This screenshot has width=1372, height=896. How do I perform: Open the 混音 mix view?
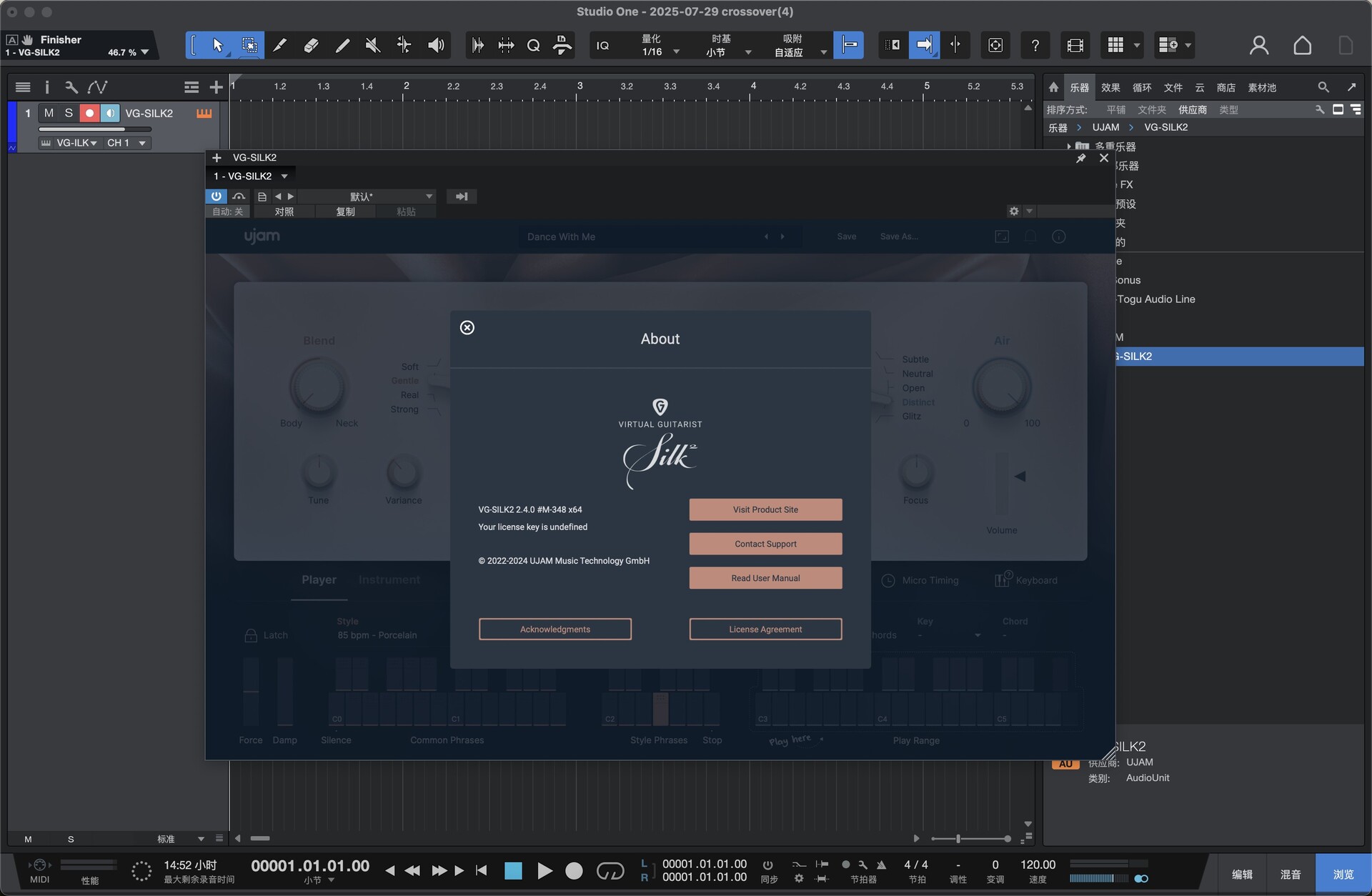coord(1290,874)
